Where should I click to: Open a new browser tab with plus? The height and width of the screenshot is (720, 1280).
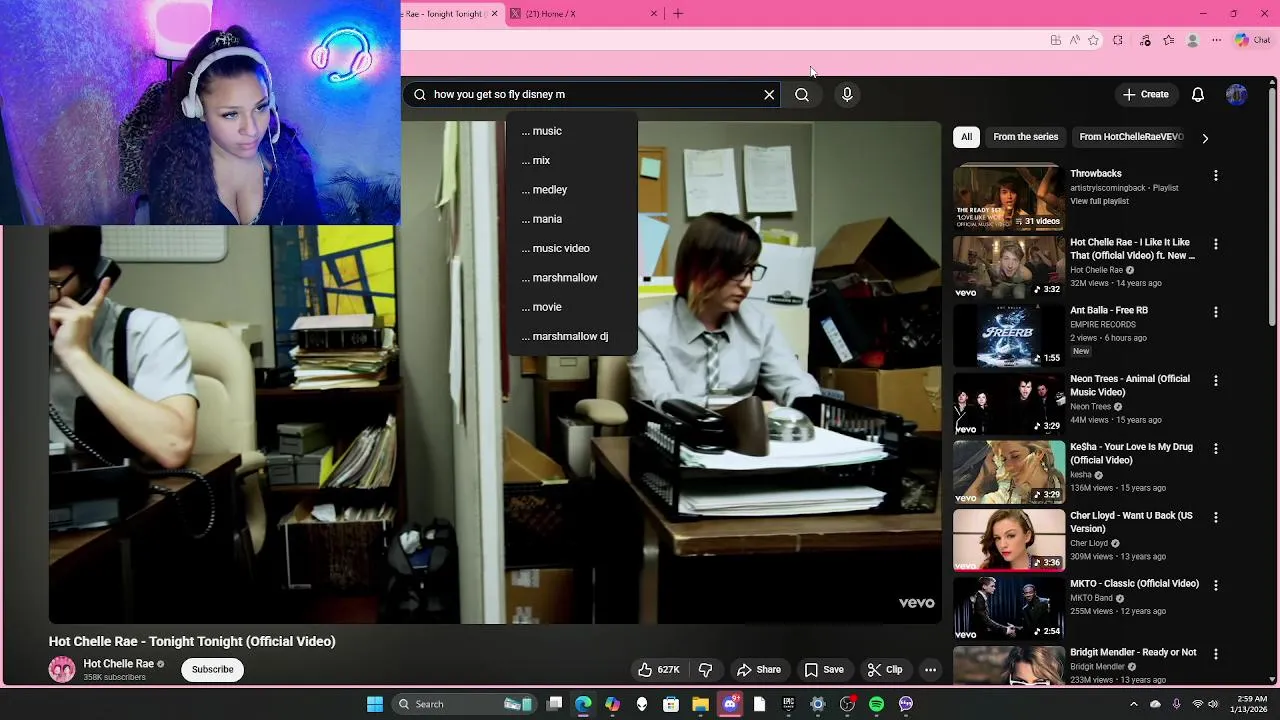coord(678,14)
